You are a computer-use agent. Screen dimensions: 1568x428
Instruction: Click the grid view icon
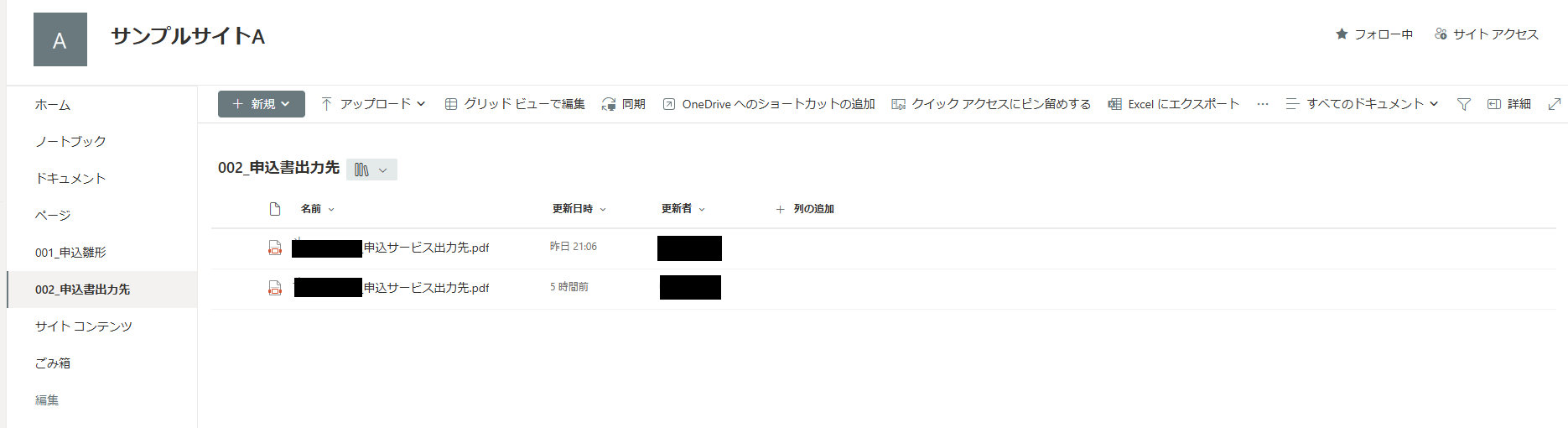451,104
